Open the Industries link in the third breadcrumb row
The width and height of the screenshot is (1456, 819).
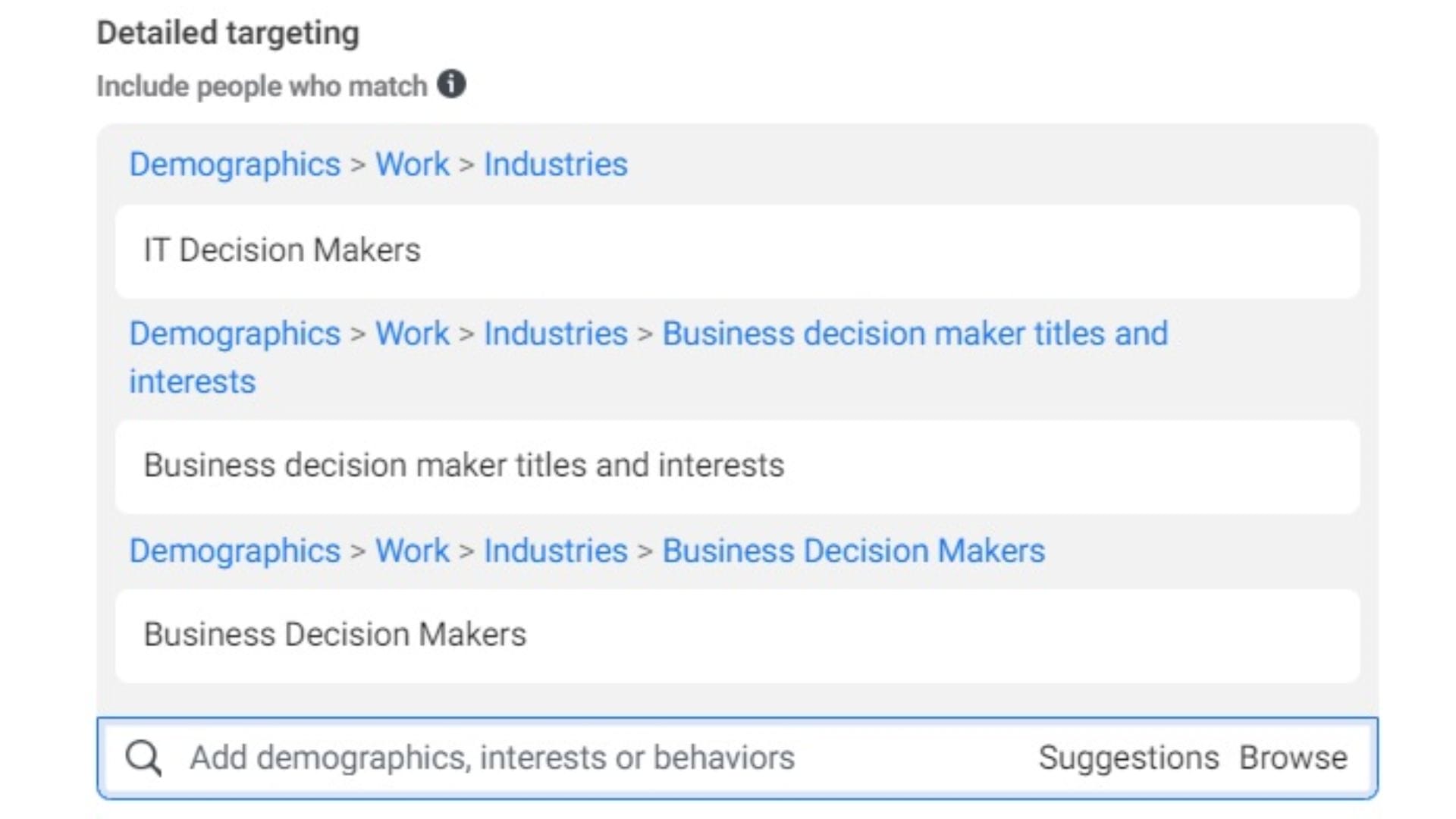555,551
